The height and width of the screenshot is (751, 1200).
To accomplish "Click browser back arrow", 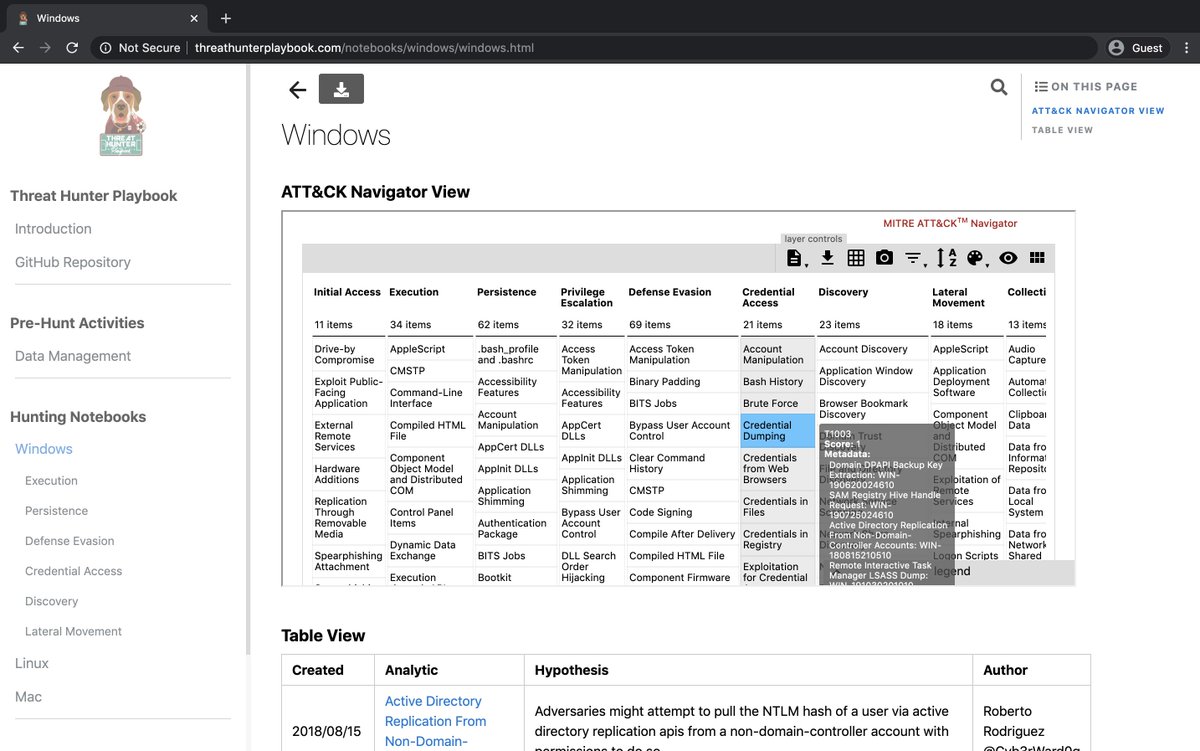I will tap(18, 47).
